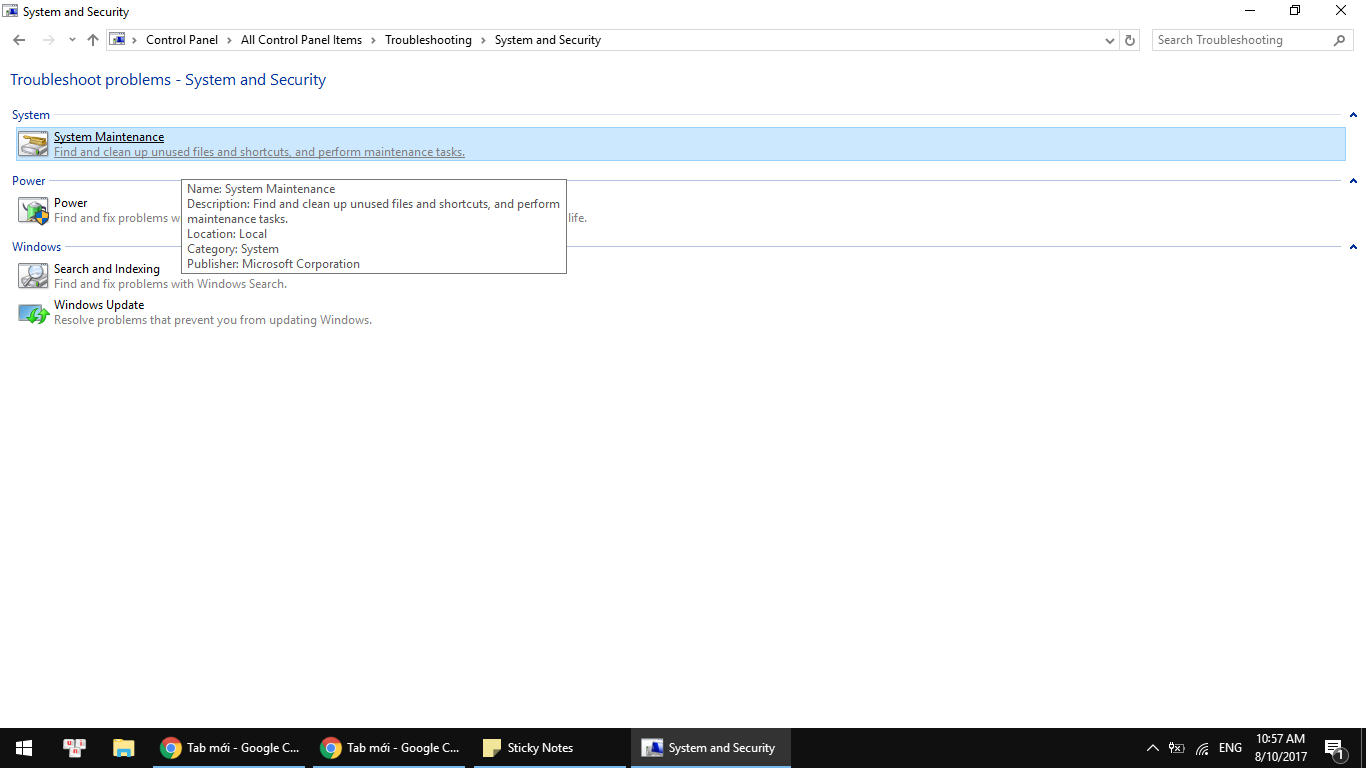Click the Search Troubleshooting input box
Image resolution: width=1366 pixels, height=768 pixels.
[1240, 40]
